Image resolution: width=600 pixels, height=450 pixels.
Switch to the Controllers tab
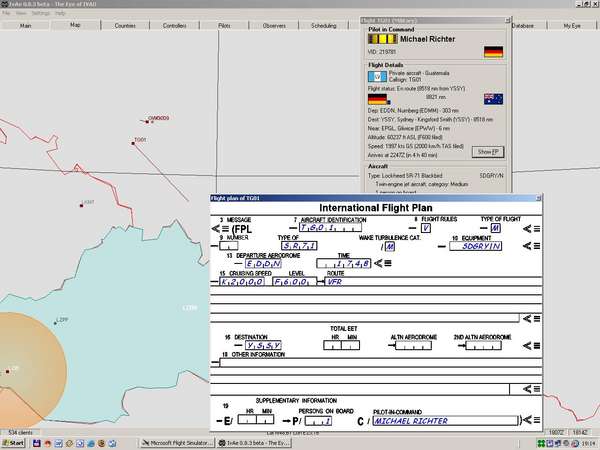[175, 24]
